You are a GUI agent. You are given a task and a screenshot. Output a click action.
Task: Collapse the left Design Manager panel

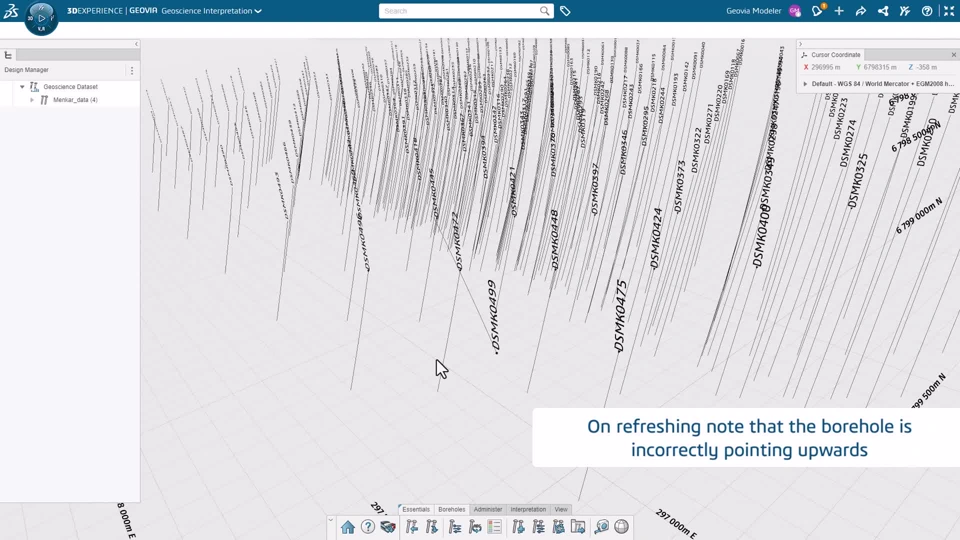[137, 44]
